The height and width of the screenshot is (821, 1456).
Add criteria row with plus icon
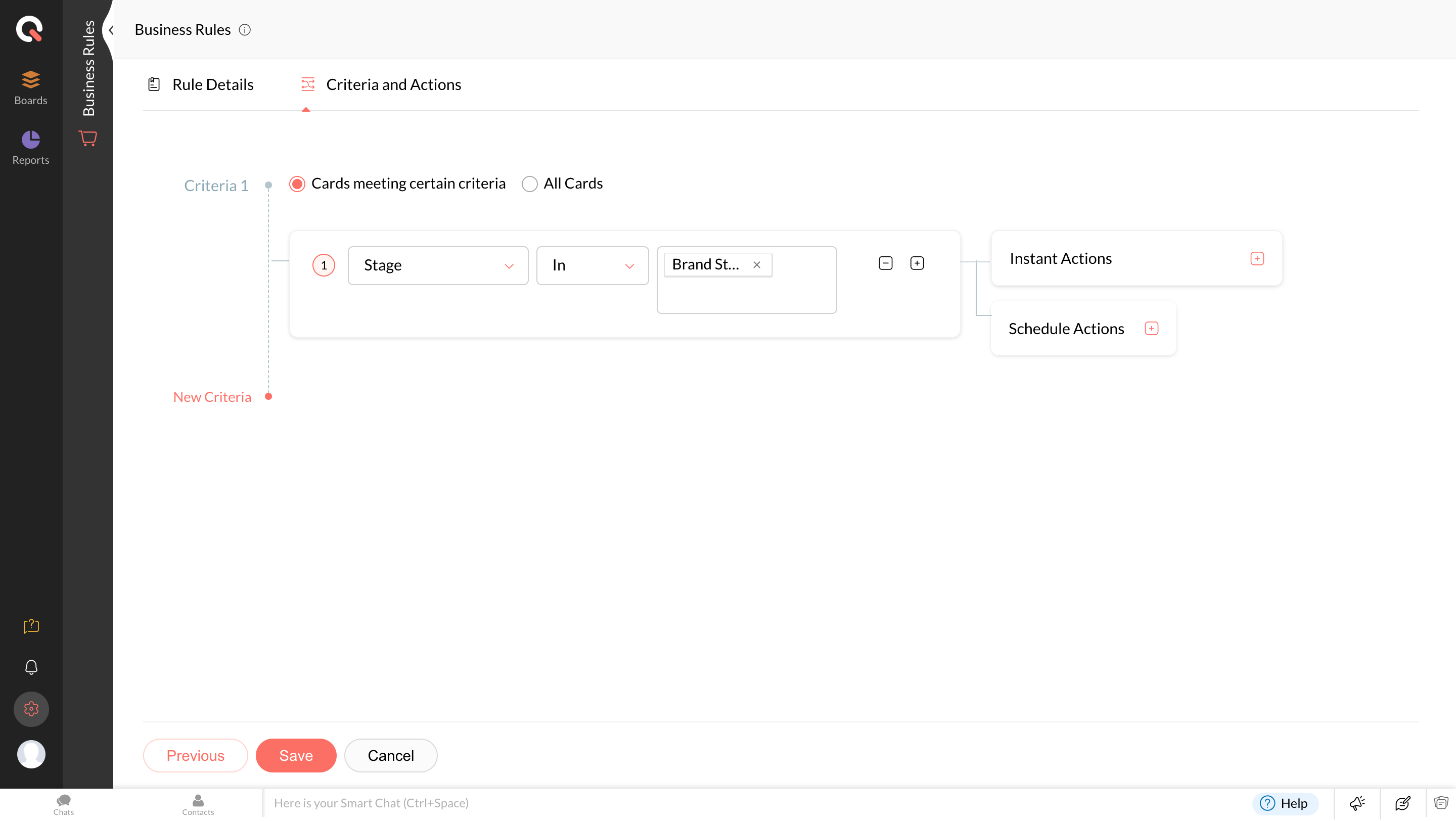coord(917,263)
